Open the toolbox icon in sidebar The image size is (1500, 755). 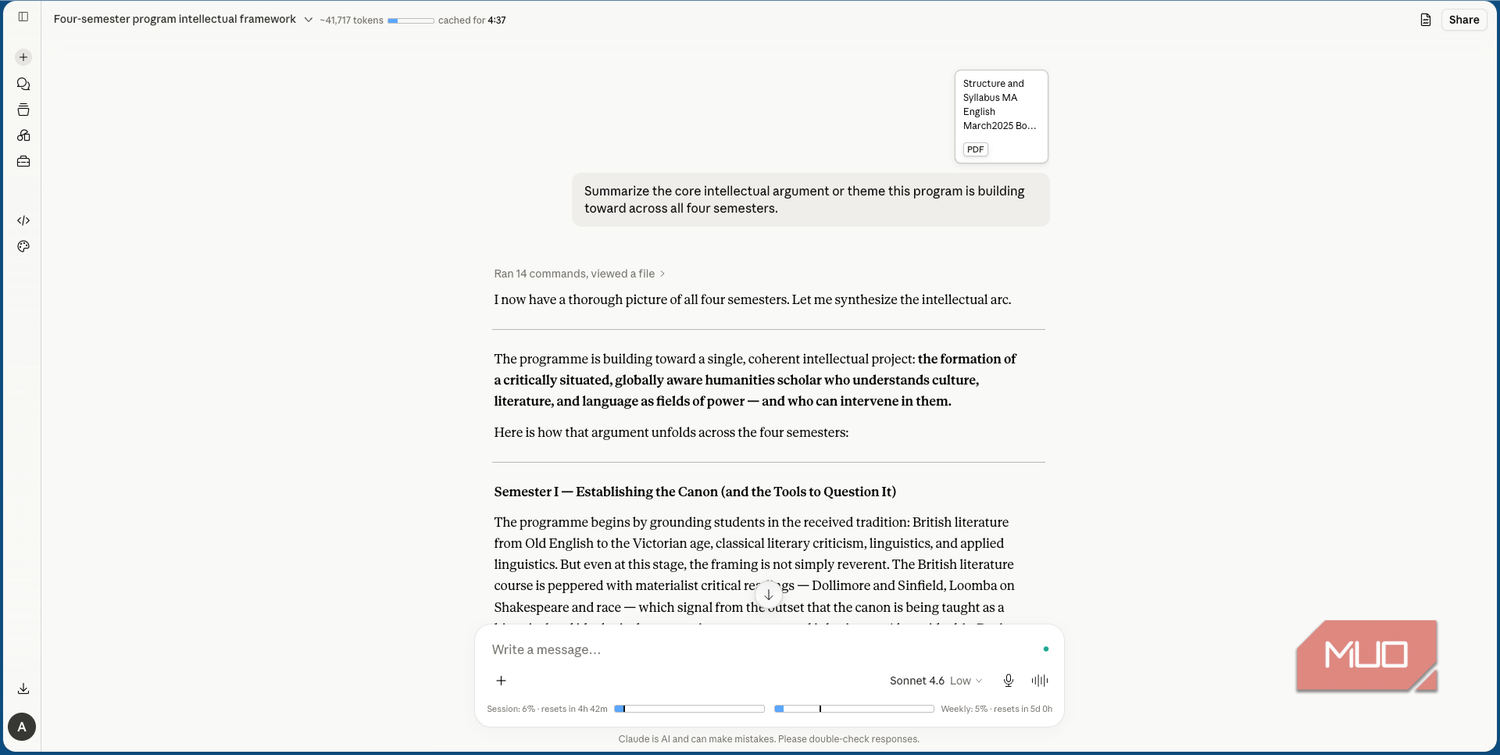[23, 161]
